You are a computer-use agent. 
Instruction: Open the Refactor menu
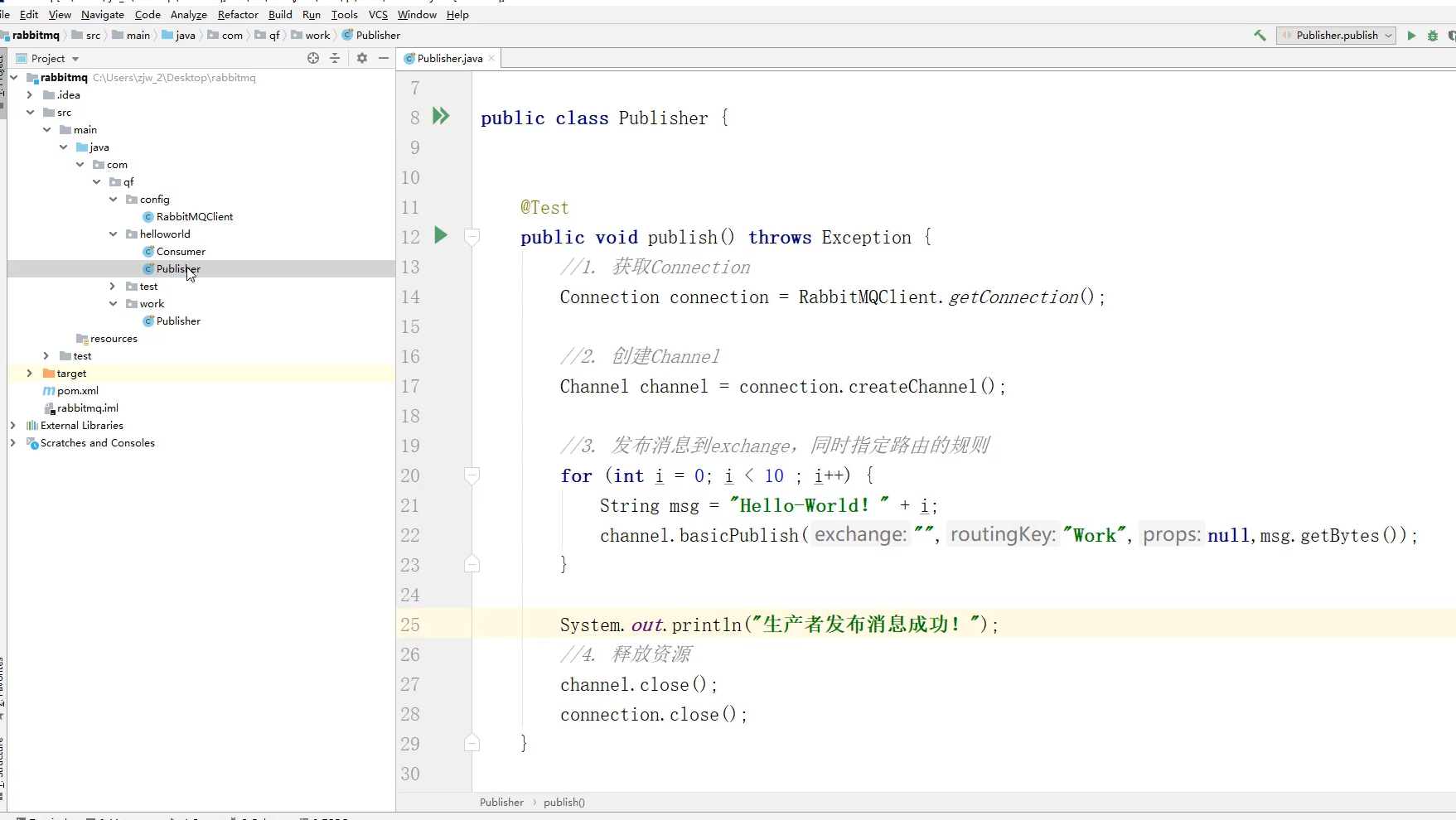pyautogui.click(x=238, y=15)
